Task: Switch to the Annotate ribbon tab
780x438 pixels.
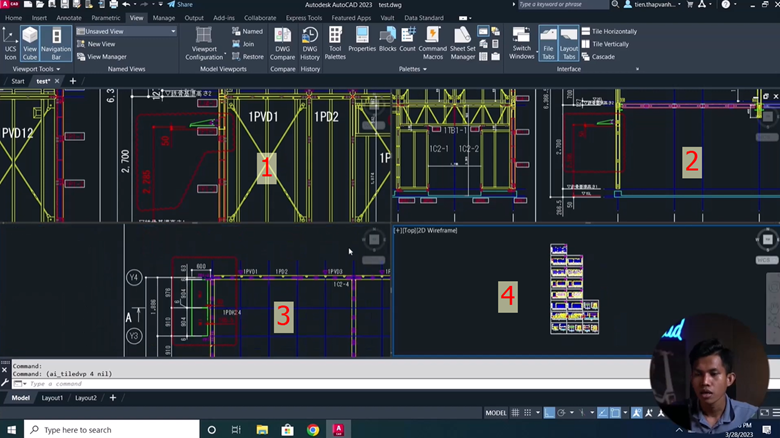Action: [69, 17]
